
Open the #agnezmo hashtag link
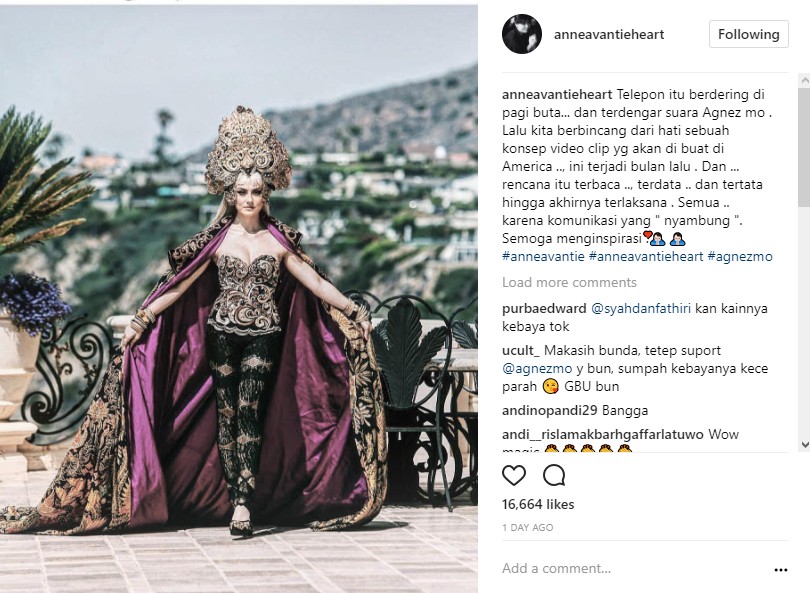pos(740,257)
